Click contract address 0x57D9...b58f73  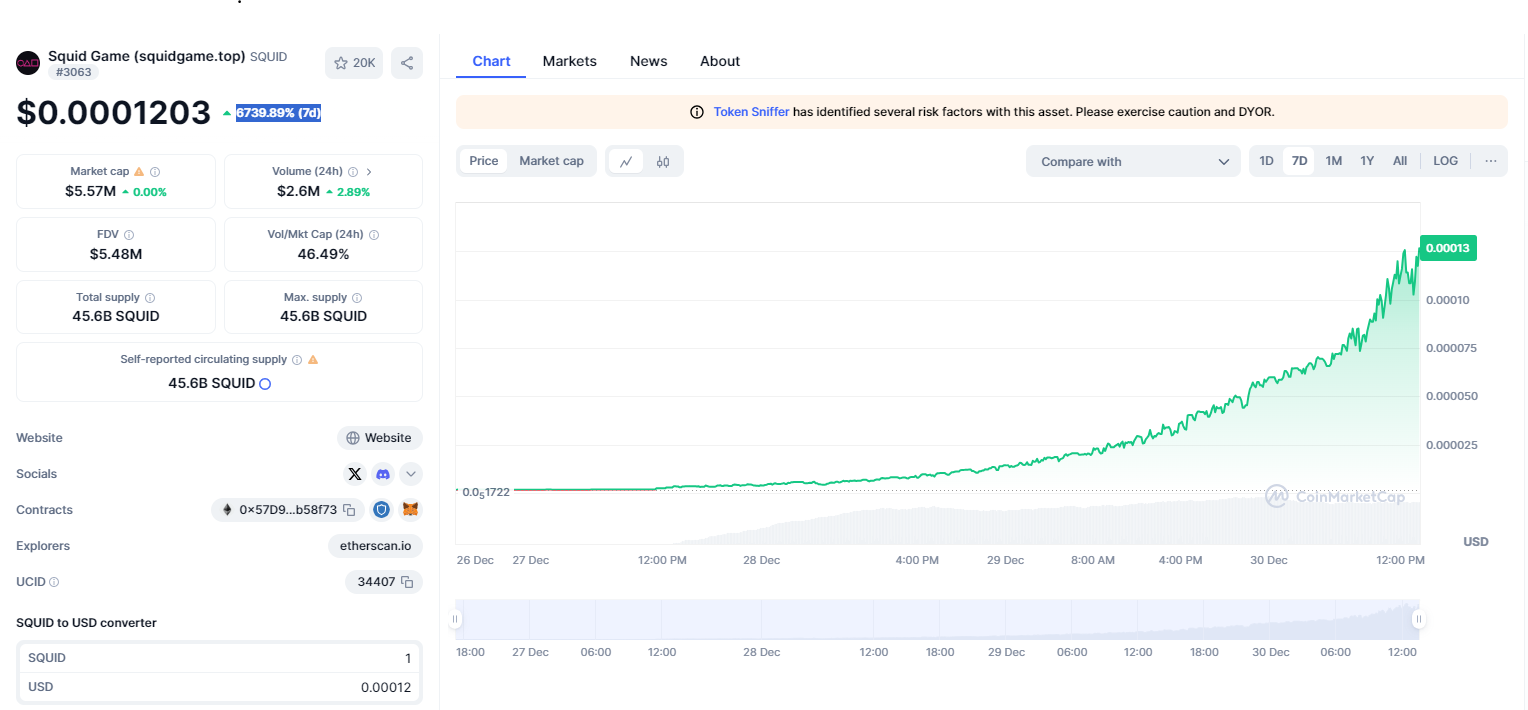pos(288,510)
